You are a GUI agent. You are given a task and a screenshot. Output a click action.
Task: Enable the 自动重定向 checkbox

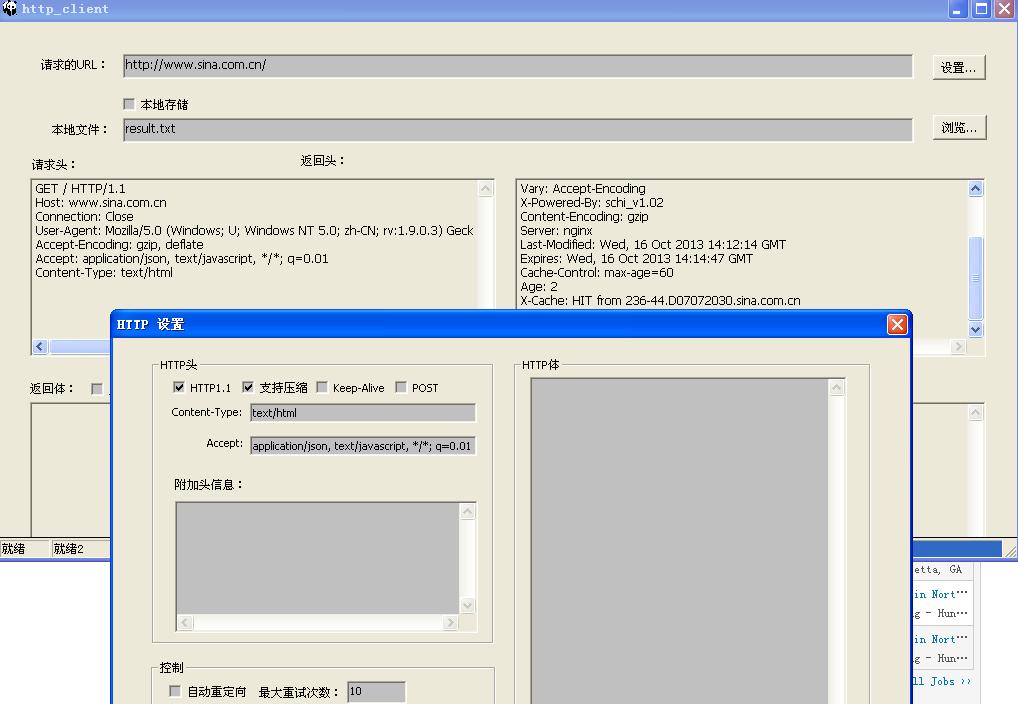coord(175,691)
